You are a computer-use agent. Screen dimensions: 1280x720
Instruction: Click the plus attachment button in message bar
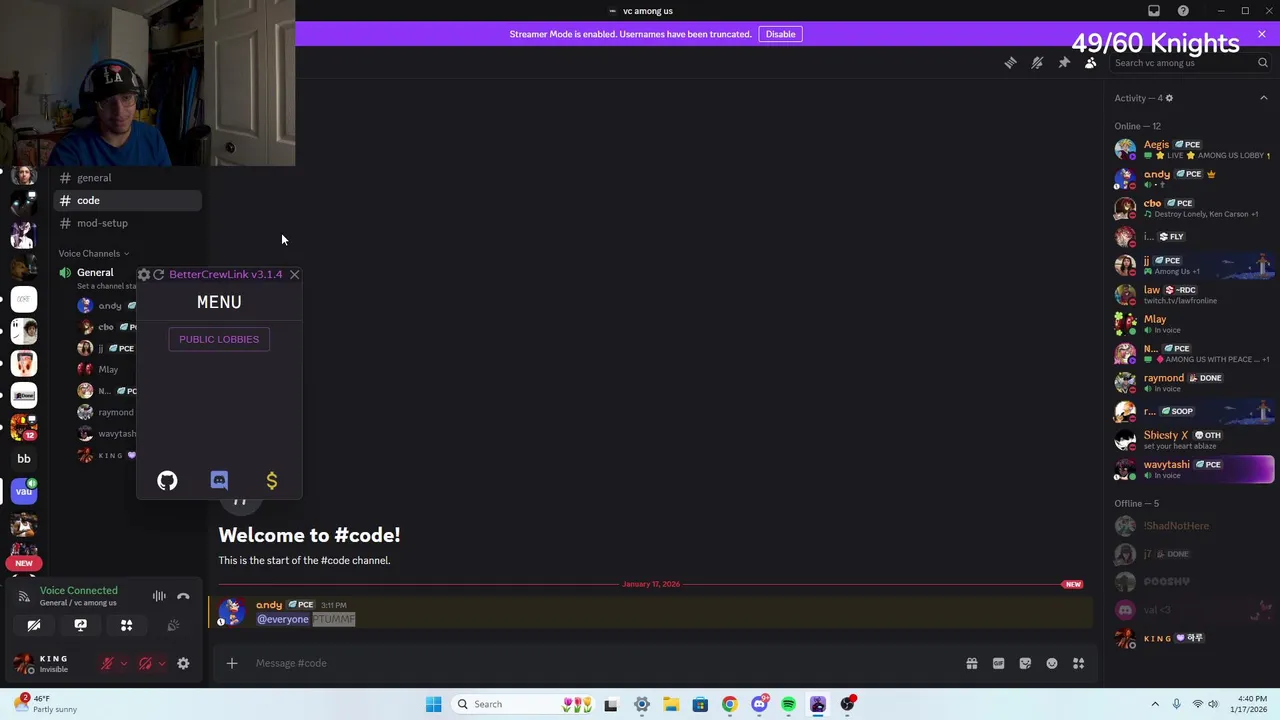coord(231,663)
